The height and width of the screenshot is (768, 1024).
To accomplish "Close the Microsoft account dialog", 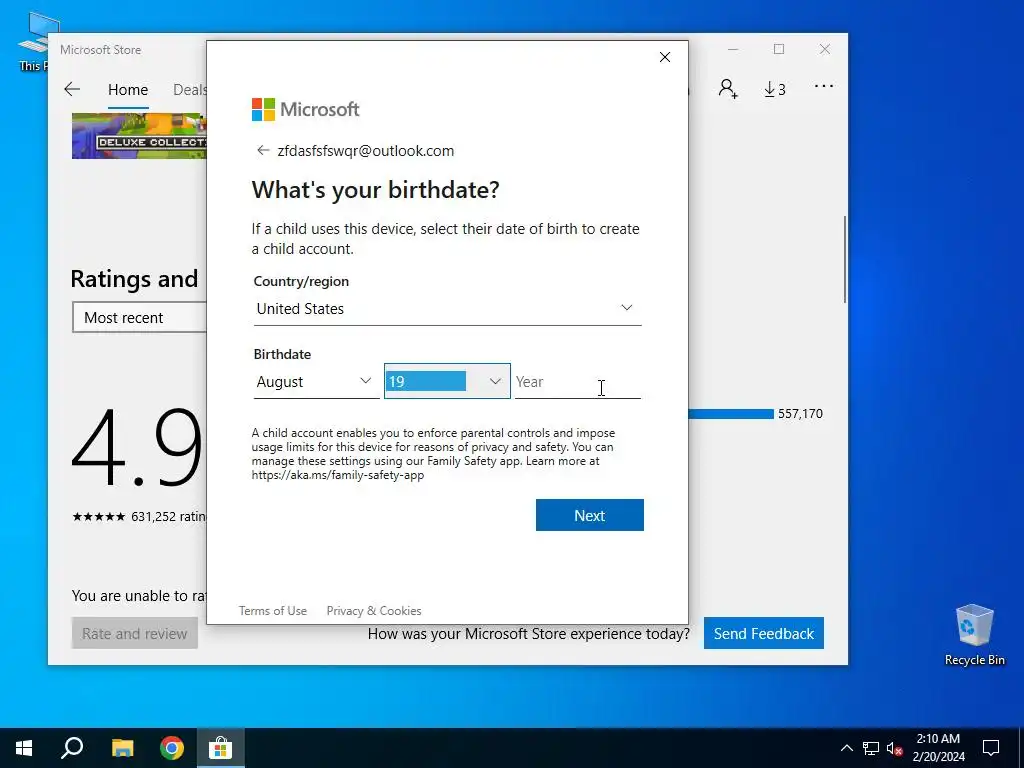I will (665, 57).
